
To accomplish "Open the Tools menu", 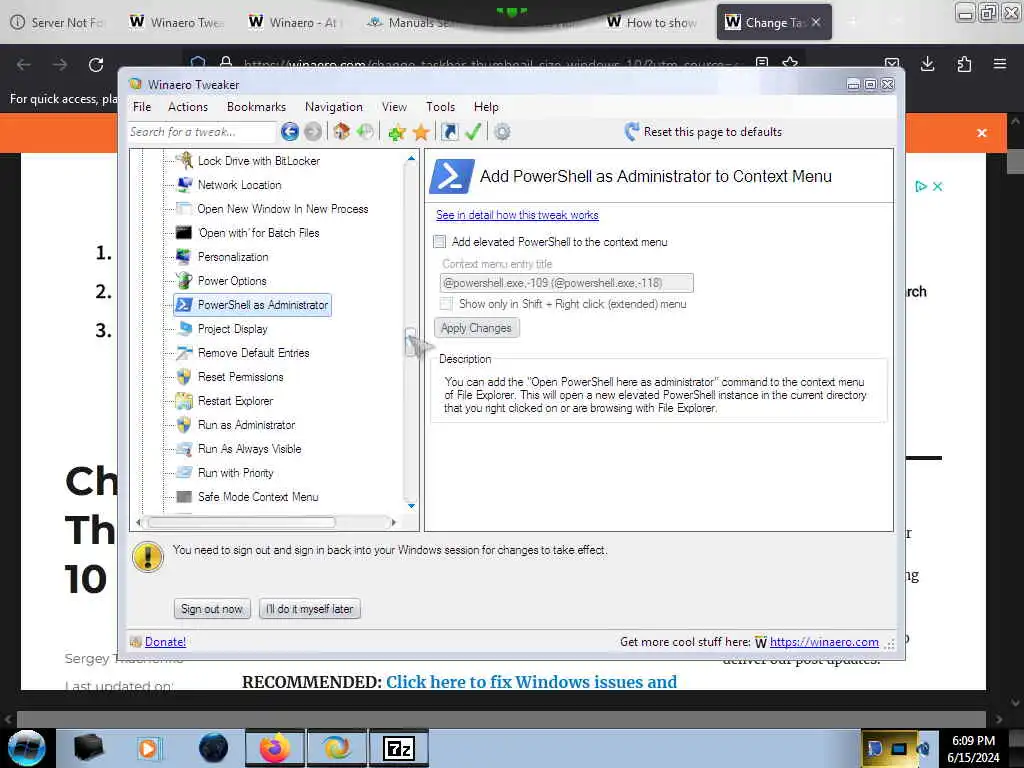I will click(440, 107).
